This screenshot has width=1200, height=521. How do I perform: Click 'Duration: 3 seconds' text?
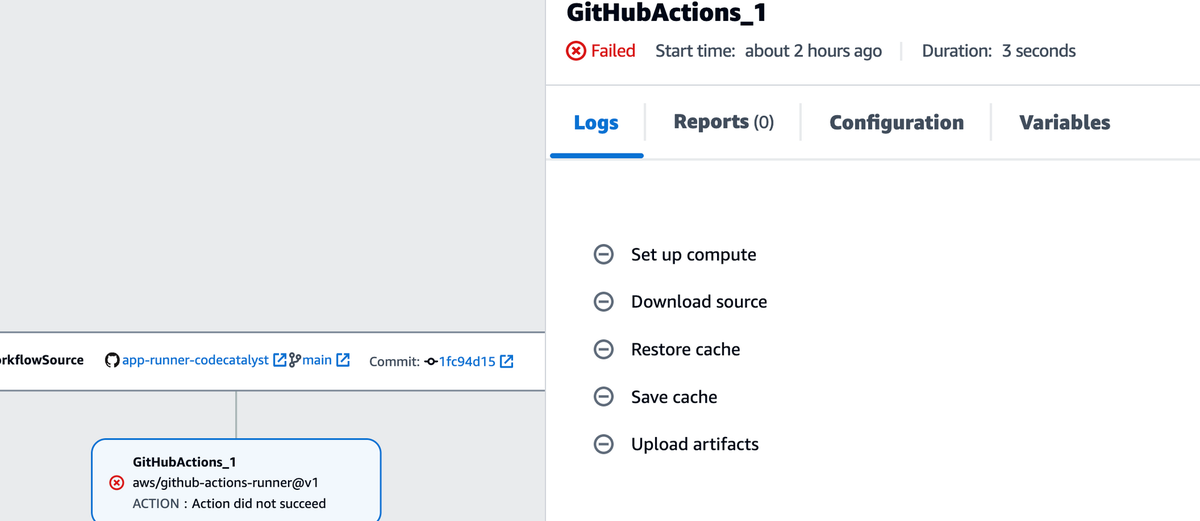coord(999,51)
